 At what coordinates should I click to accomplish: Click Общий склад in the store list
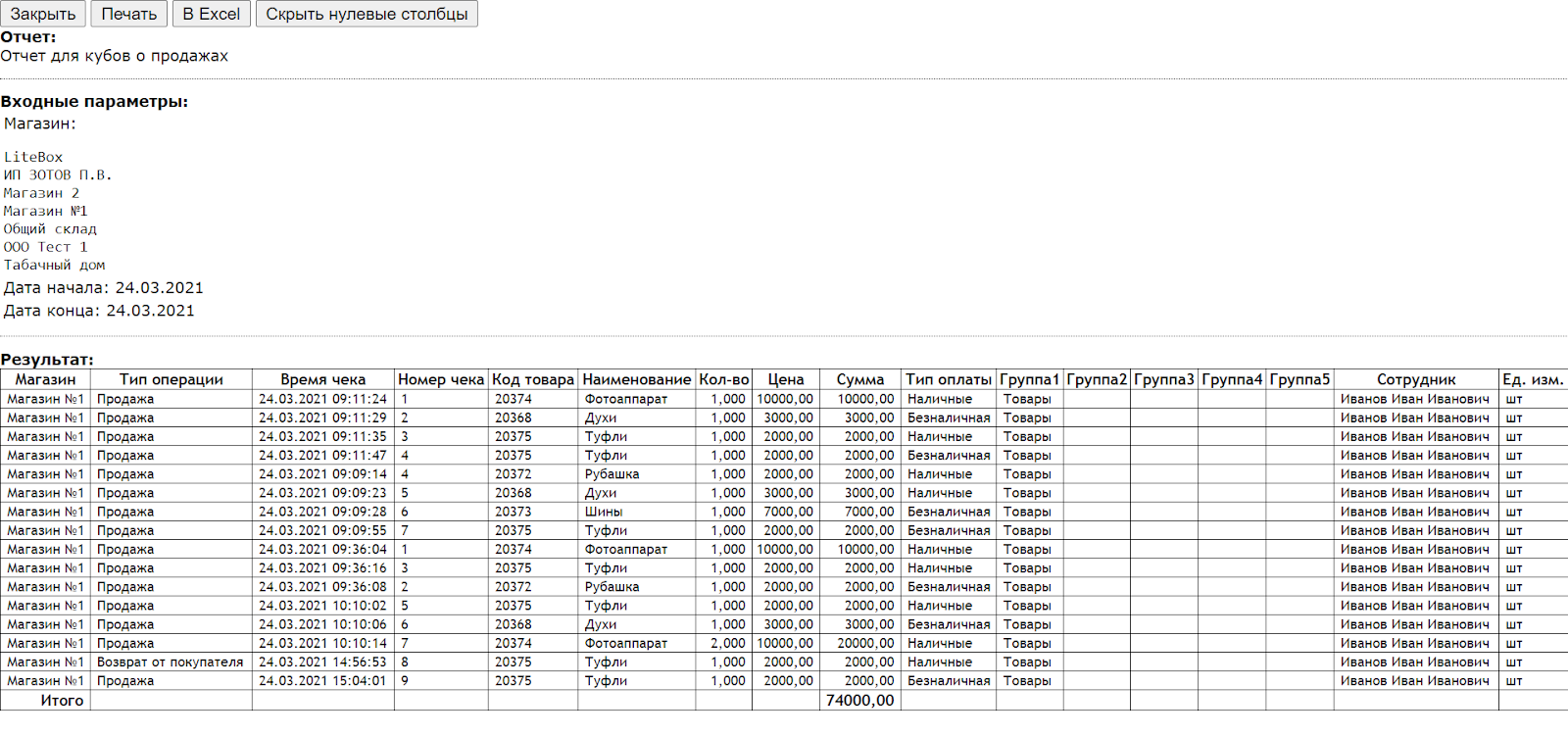50,229
